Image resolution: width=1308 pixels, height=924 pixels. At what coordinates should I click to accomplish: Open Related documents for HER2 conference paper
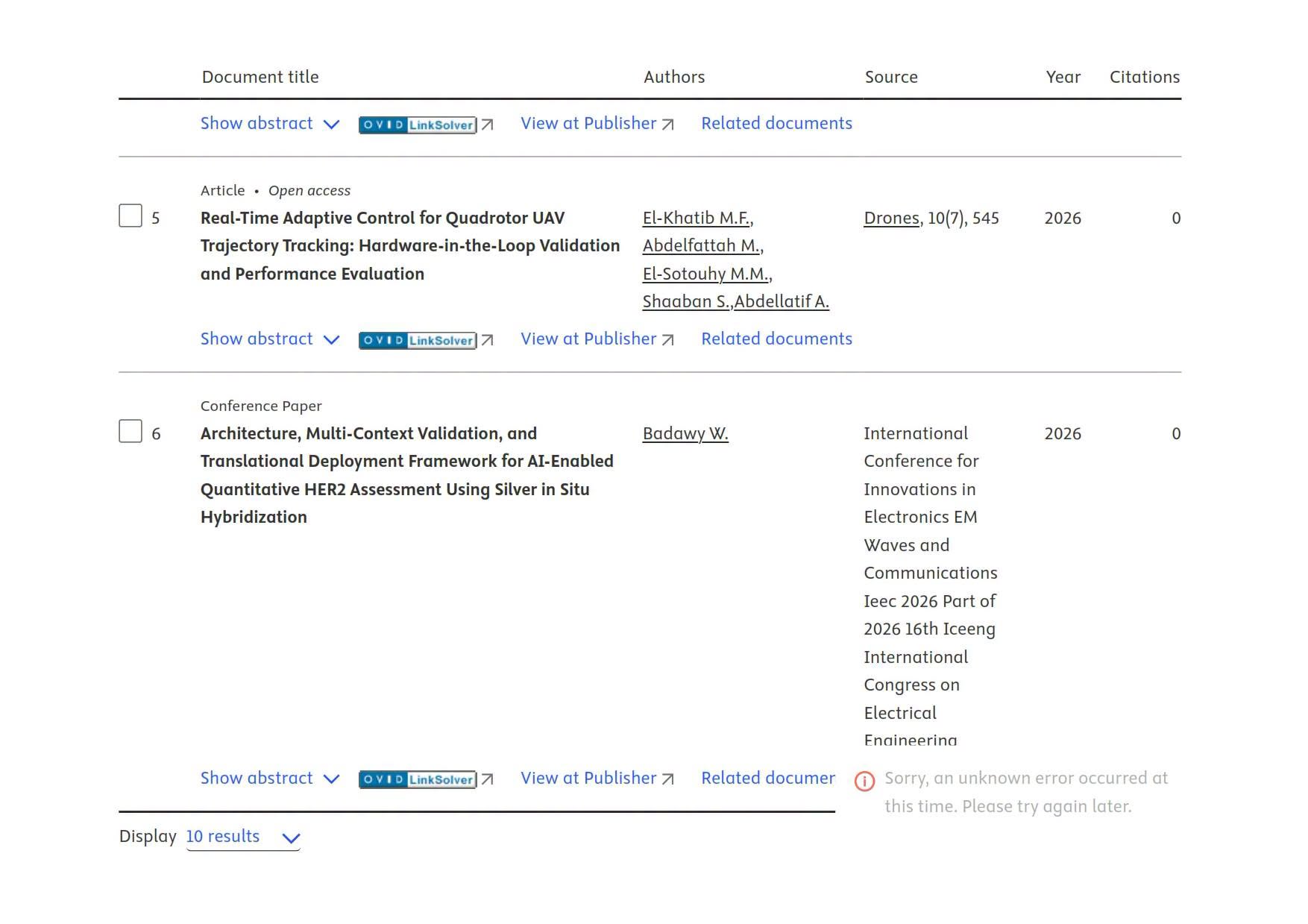point(768,779)
